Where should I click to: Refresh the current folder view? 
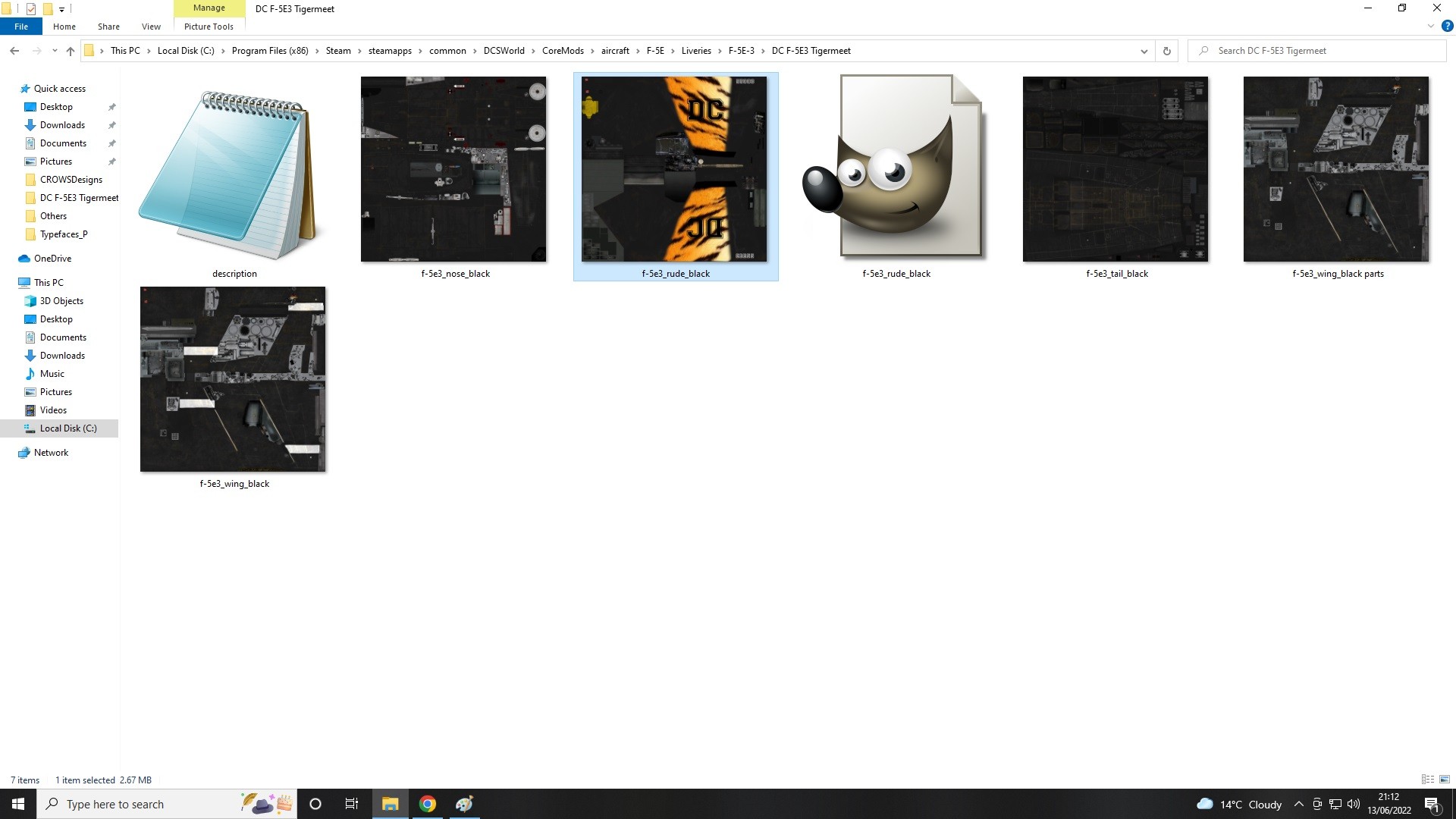pyautogui.click(x=1166, y=51)
